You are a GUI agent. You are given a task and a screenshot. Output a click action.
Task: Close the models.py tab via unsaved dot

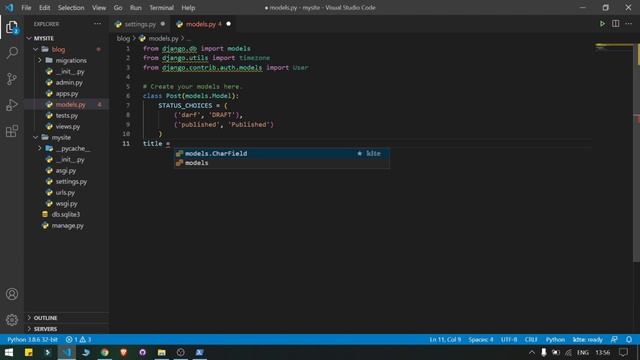click(229, 24)
